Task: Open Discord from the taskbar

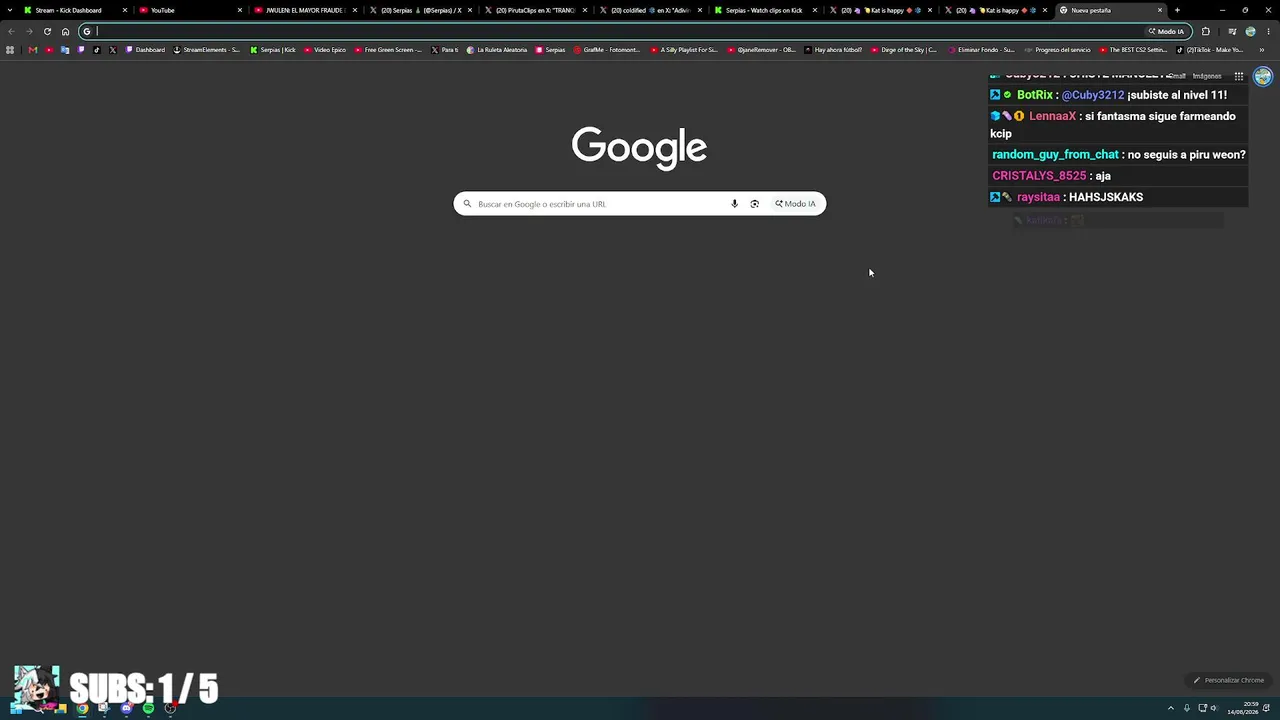Action: point(126,708)
